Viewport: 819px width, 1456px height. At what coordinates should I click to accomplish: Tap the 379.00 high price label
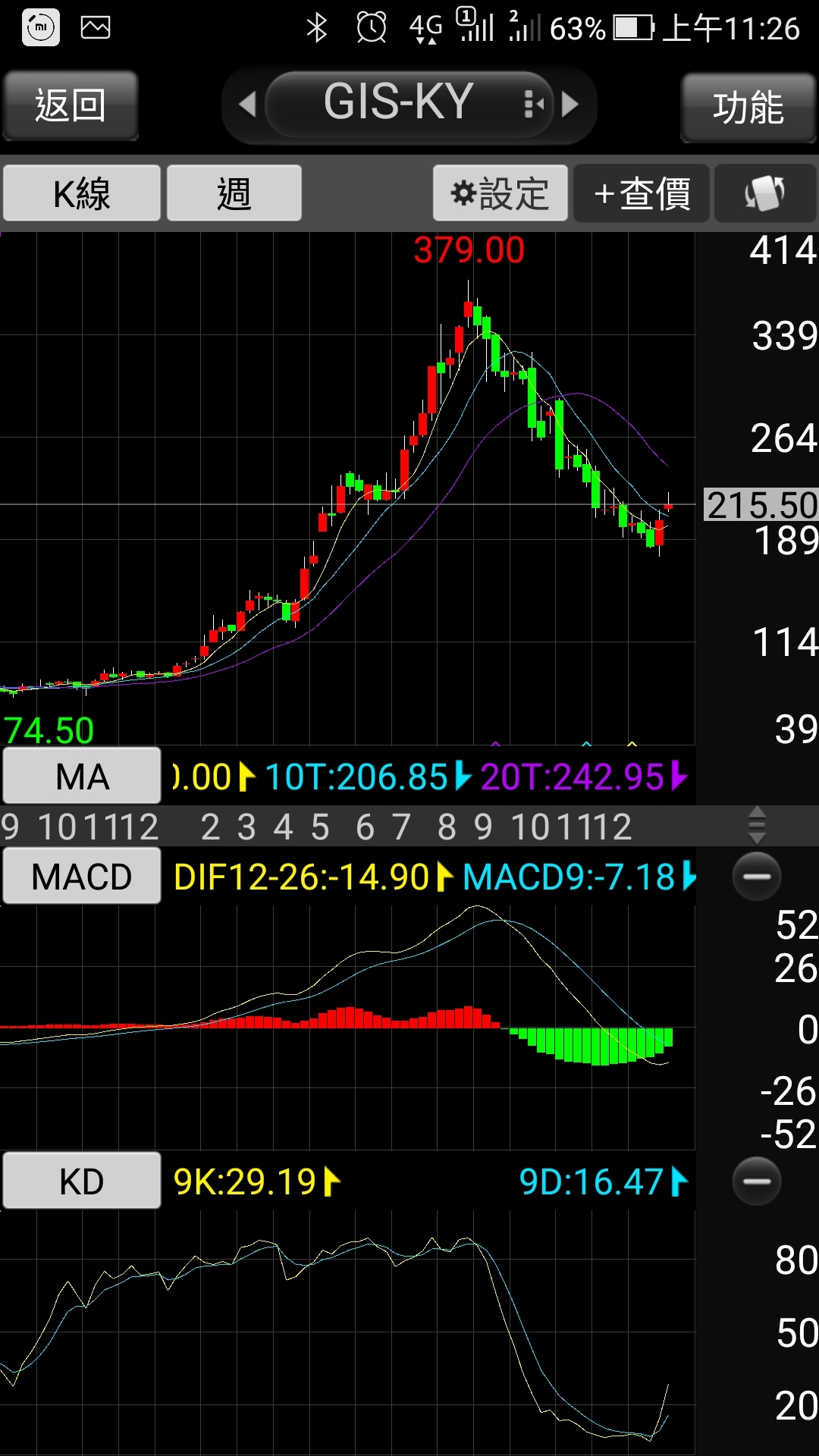(x=469, y=250)
